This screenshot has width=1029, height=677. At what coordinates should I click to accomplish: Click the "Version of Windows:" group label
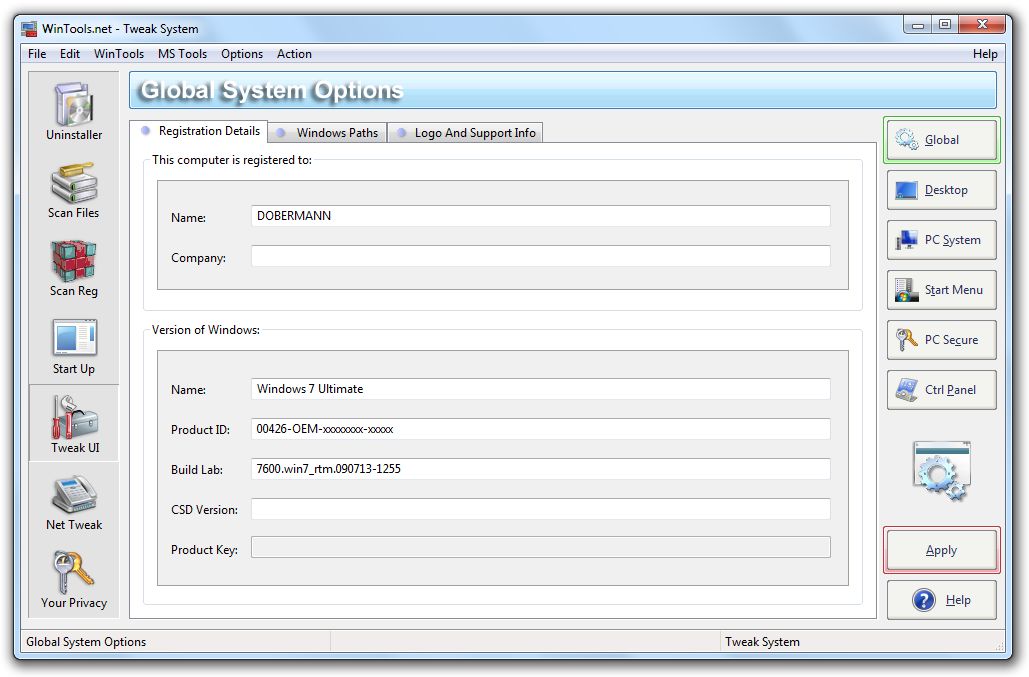(205, 330)
